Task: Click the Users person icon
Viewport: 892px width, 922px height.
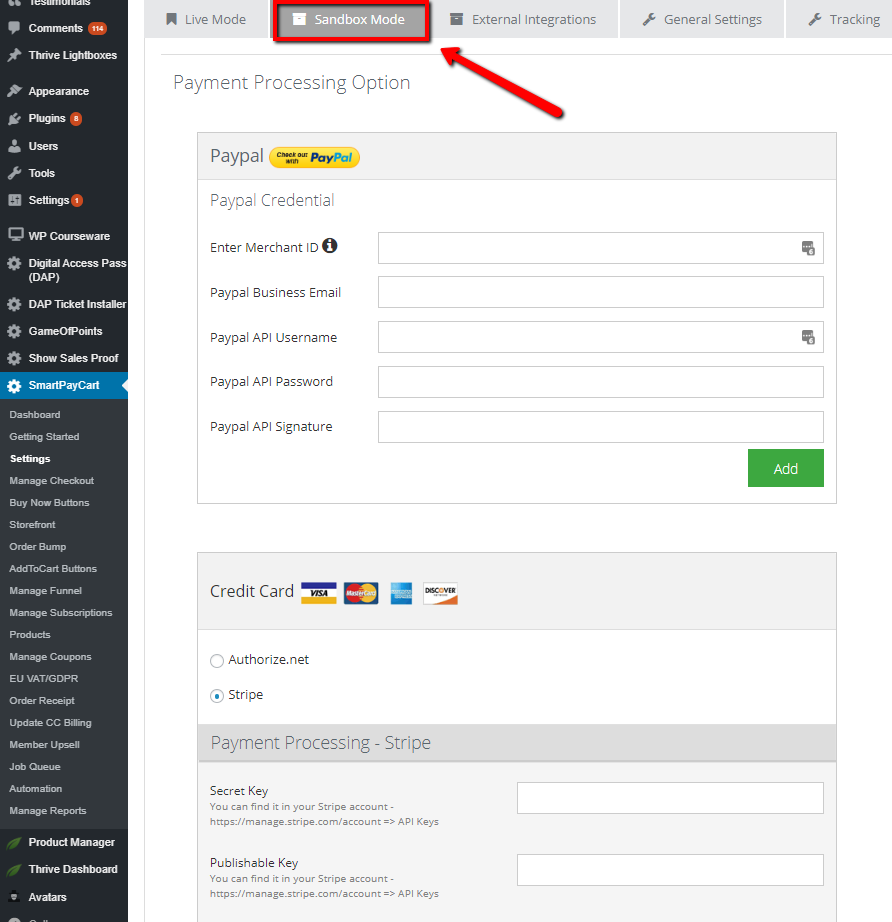Action: tap(15, 146)
